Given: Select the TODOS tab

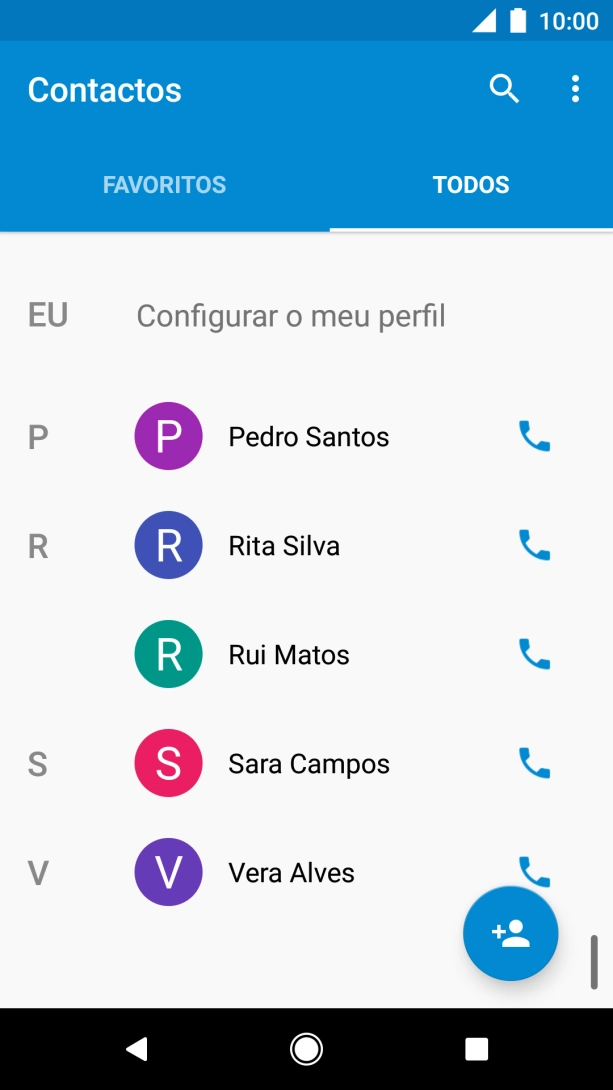Looking at the screenshot, I should click(x=471, y=184).
